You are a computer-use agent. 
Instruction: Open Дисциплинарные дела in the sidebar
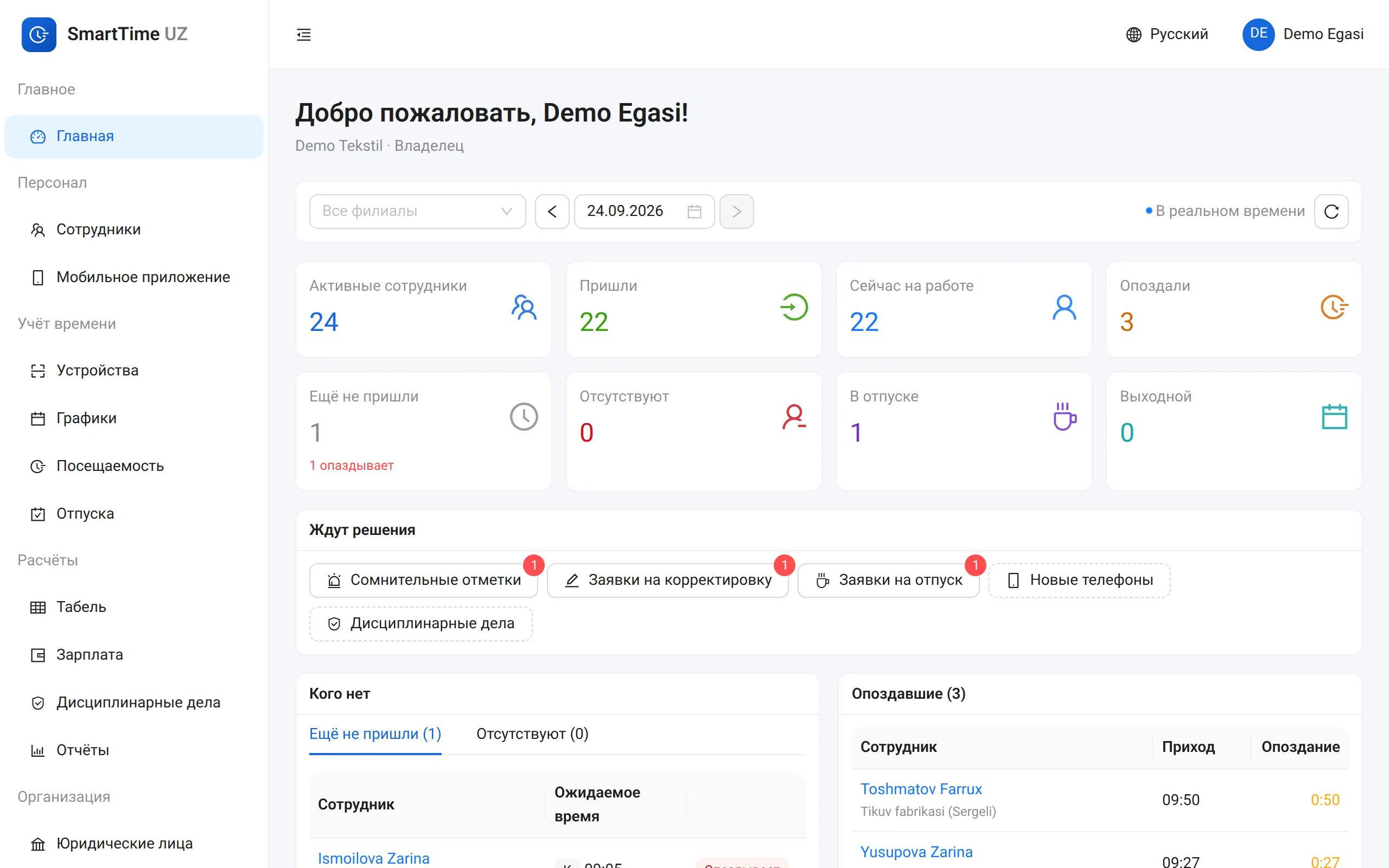133,703
